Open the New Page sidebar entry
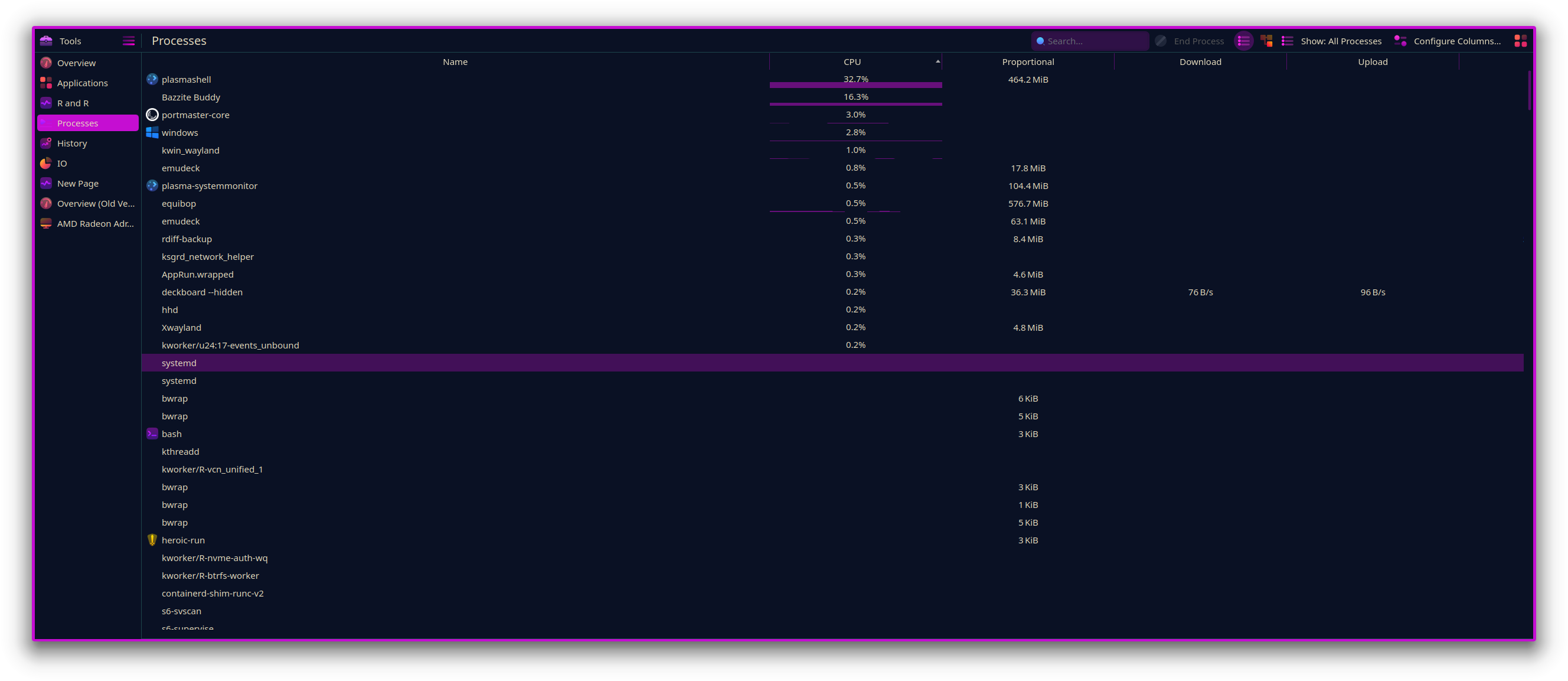Screen dimensions: 1568x681 point(77,183)
